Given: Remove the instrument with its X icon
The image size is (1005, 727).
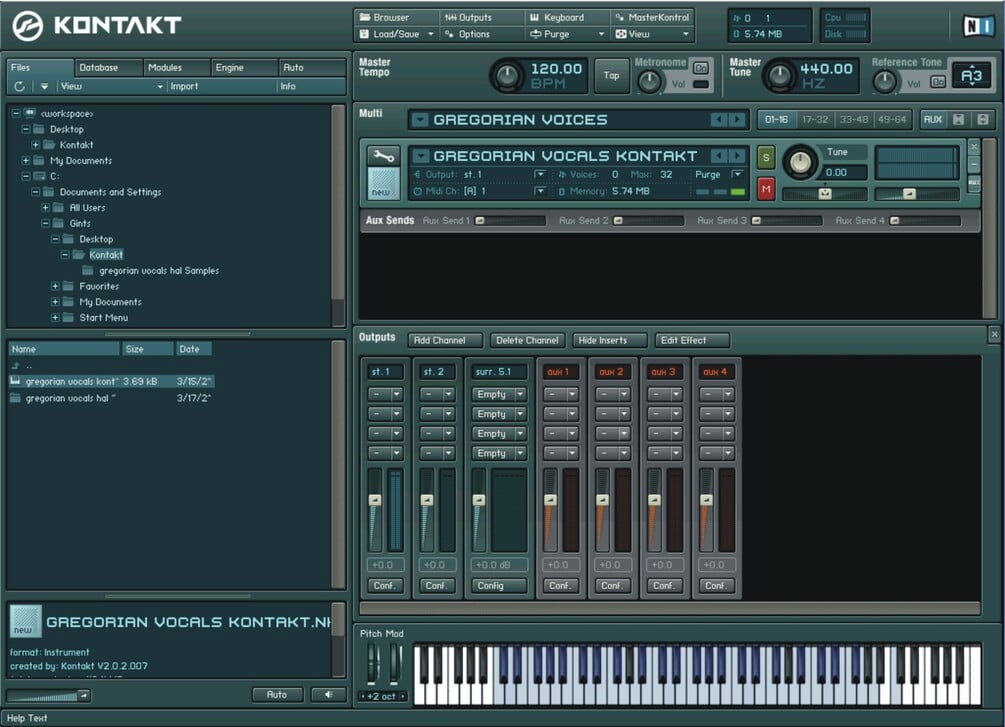Looking at the screenshot, I should [974, 147].
